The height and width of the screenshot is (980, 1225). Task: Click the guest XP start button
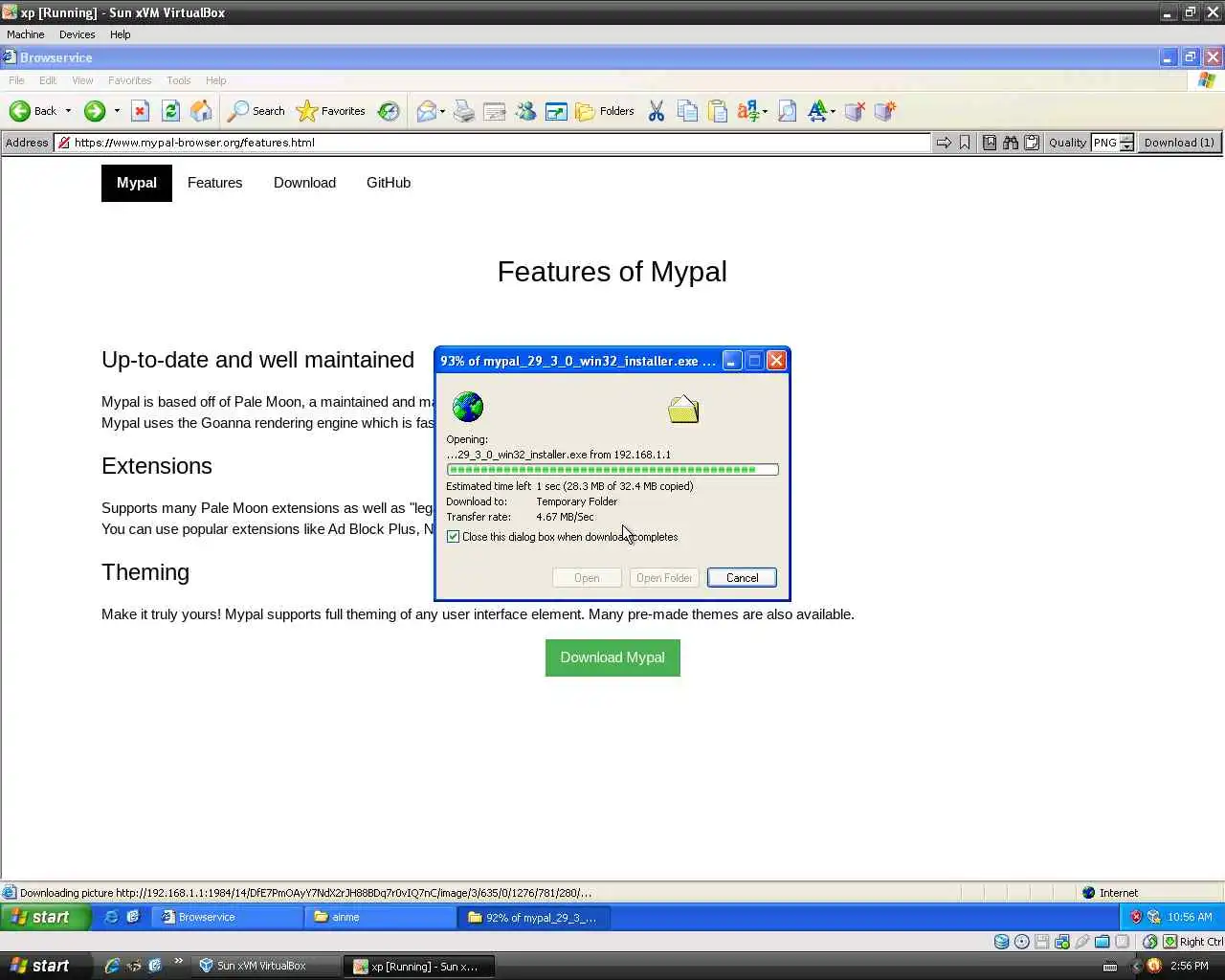click(x=45, y=917)
